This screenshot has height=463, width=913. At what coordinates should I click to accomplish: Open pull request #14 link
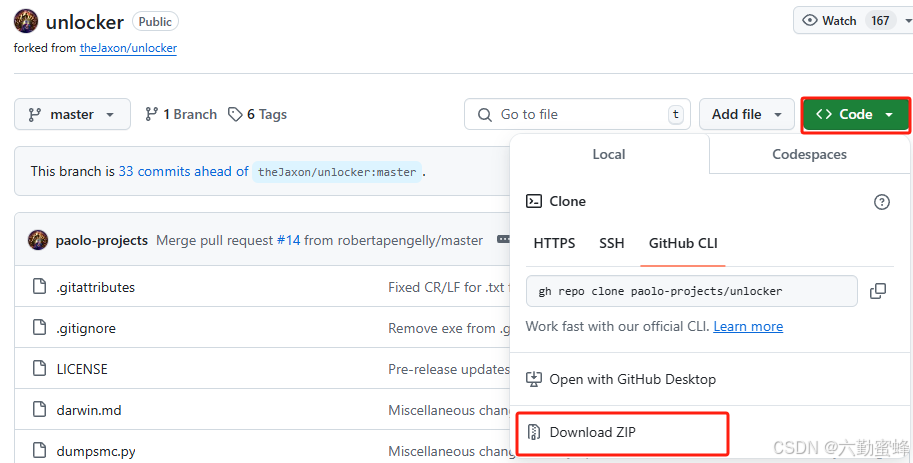288,241
